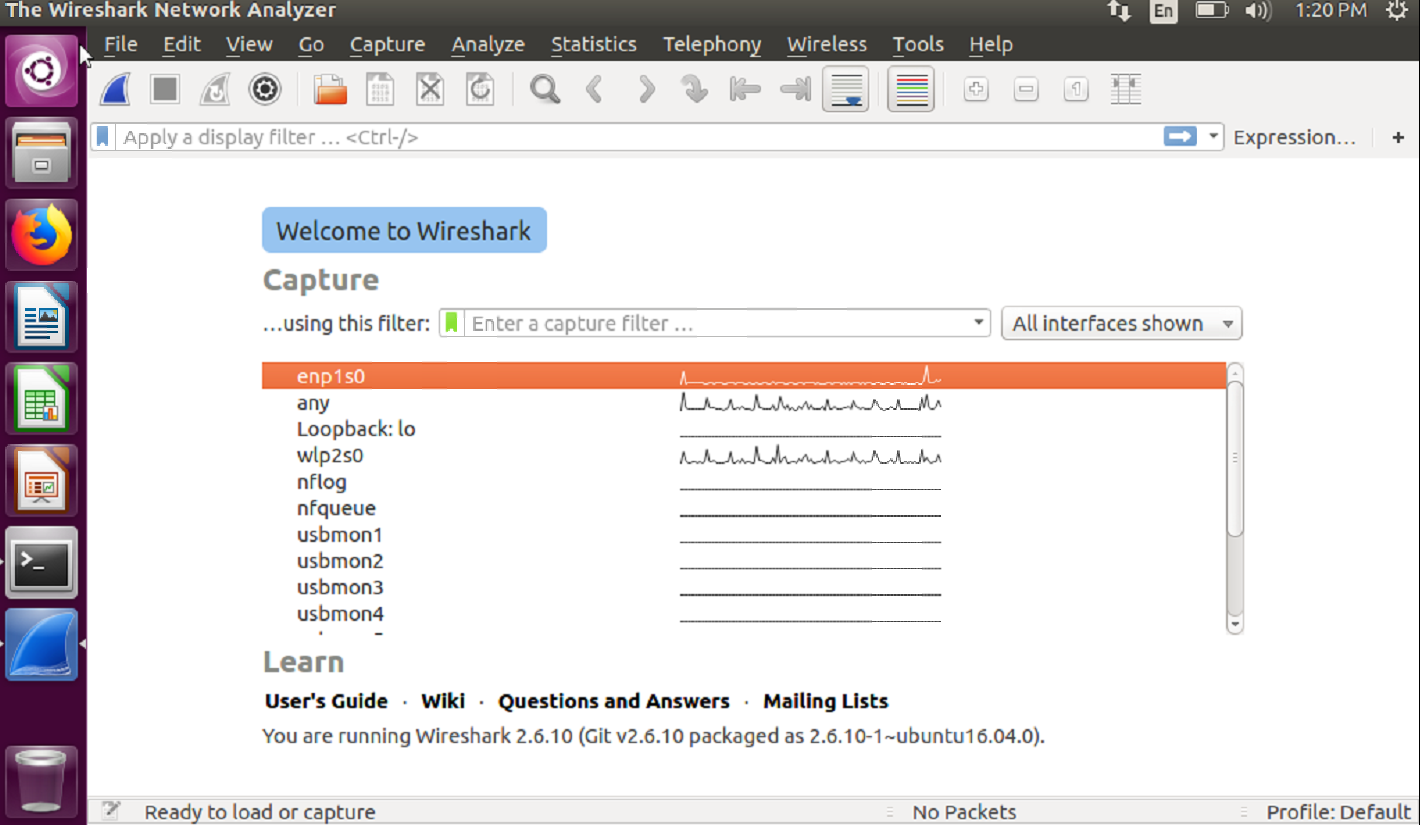1420x825 pixels.
Task: Select the usbmon1 interface
Action: click(x=744, y=535)
